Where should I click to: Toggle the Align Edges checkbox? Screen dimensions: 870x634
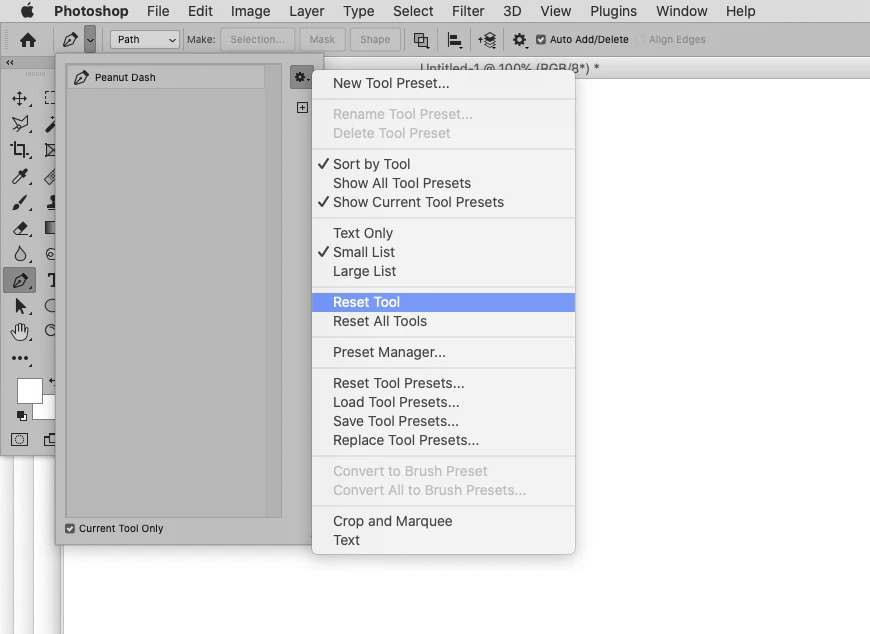[x=640, y=39]
